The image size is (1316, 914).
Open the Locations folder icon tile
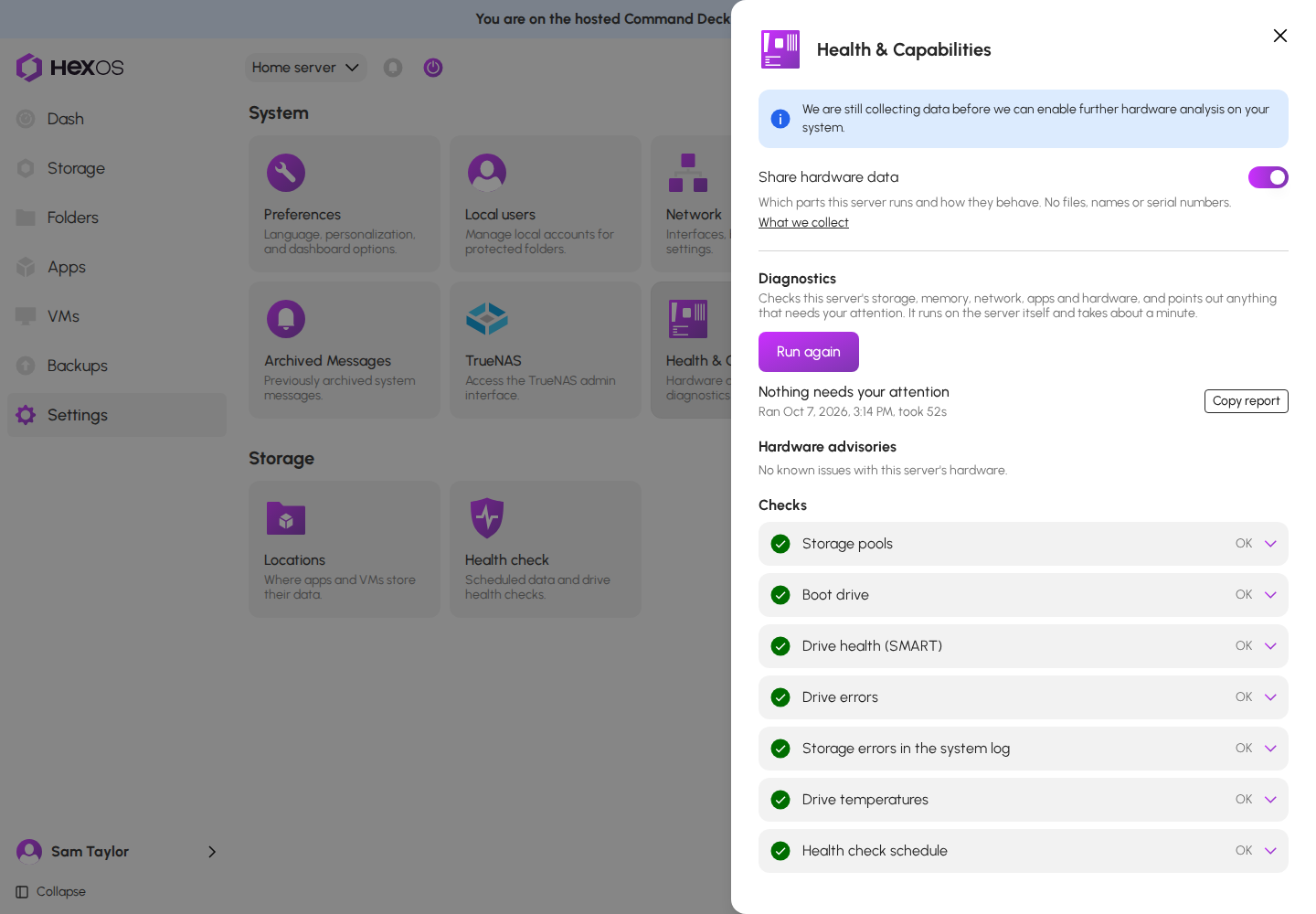[286, 518]
